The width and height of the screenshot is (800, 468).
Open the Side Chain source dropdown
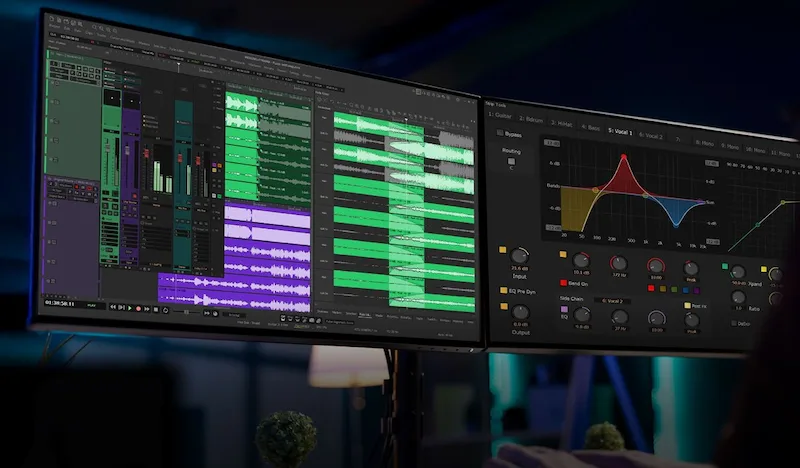click(610, 300)
